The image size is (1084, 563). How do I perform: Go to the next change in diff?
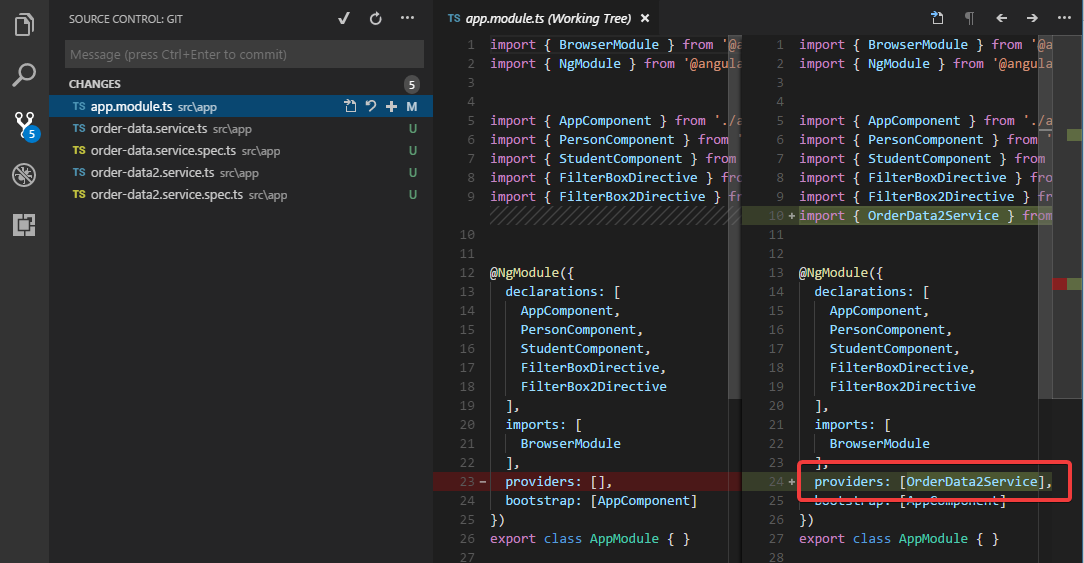click(x=1032, y=18)
